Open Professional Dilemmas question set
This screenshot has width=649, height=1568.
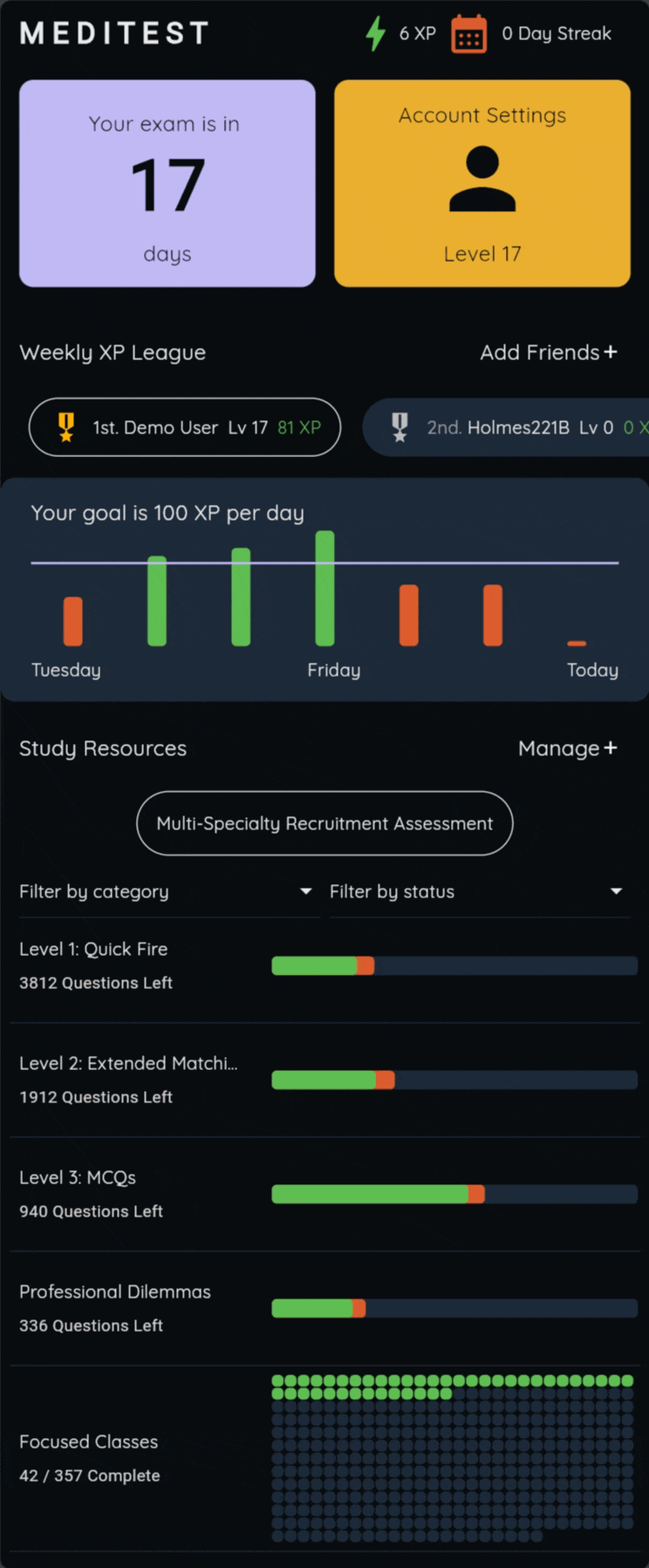coord(115,1292)
